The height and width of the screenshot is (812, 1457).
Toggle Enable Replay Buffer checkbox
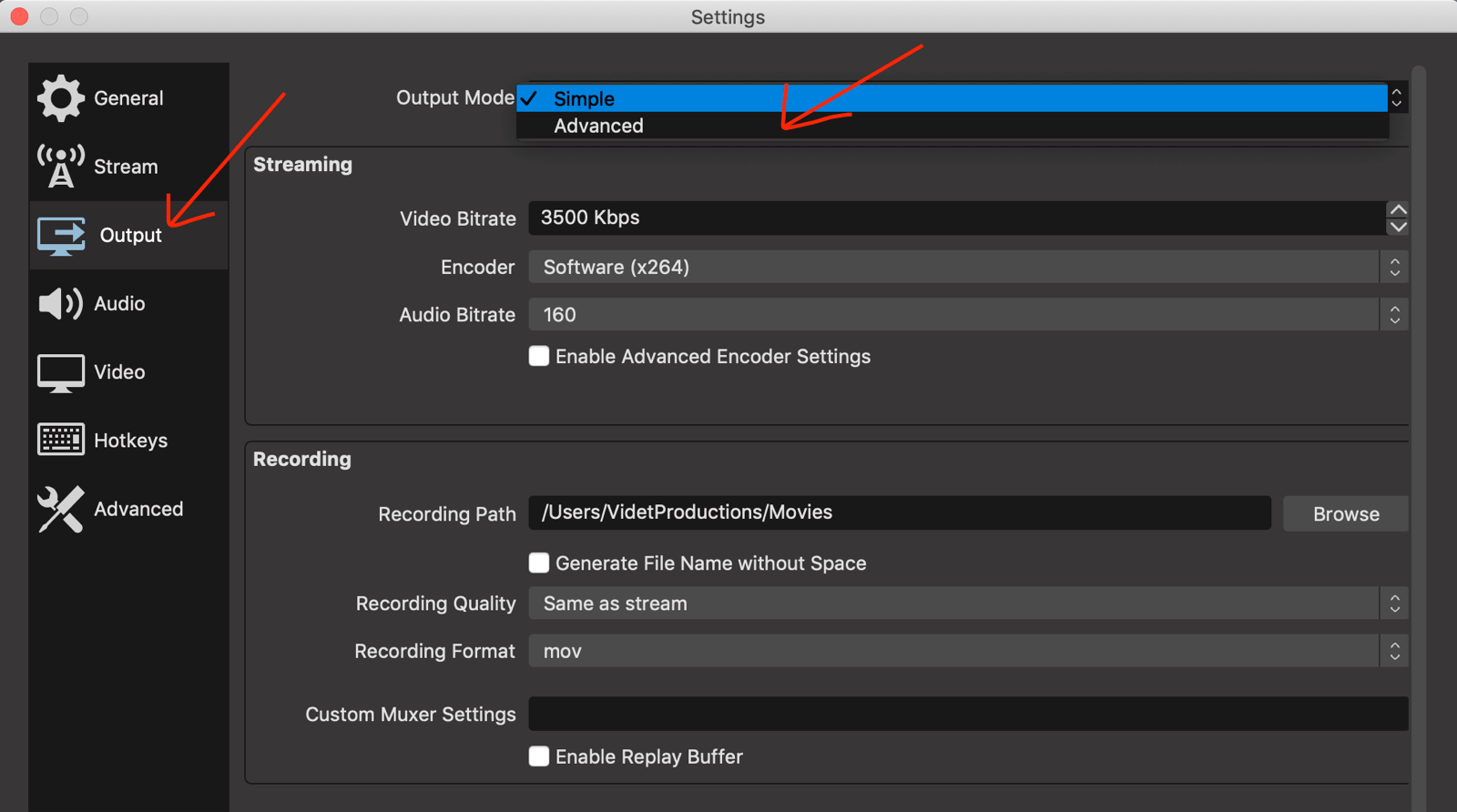coord(539,756)
